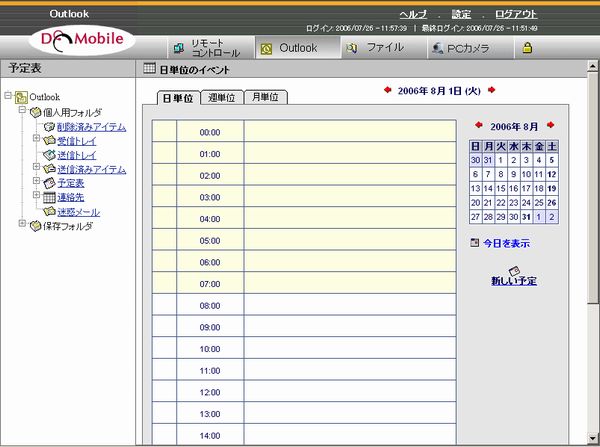
Task: Expand the 保存フォルダ tree node
Action: 21,225
